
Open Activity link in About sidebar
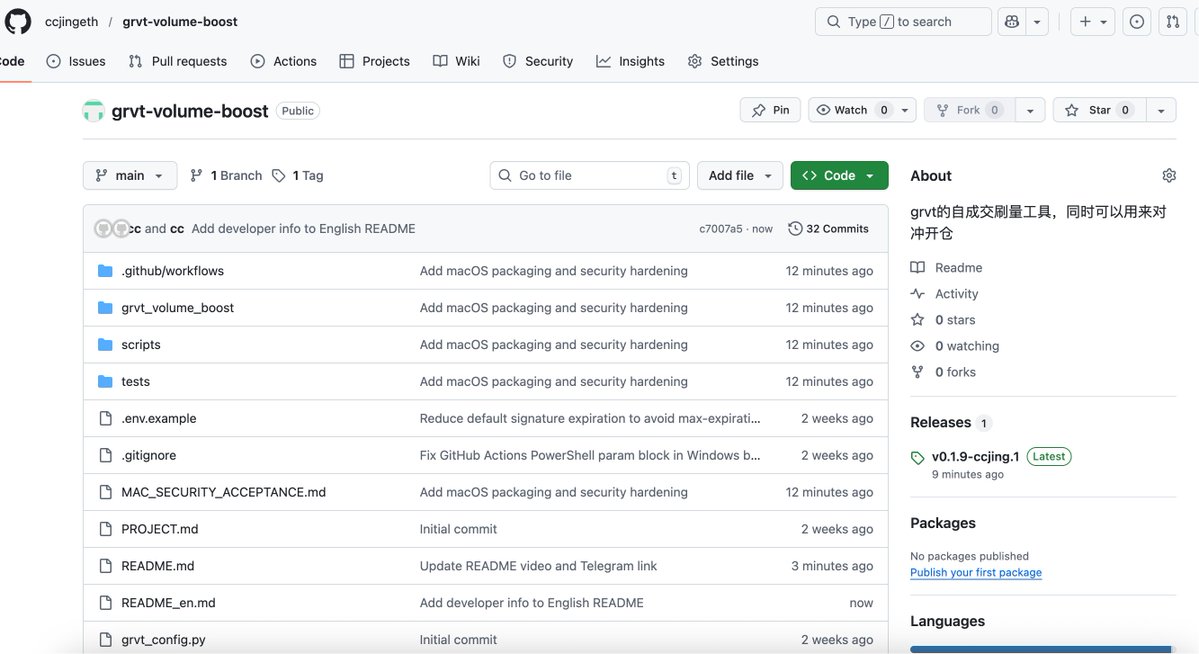[x=944, y=294]
